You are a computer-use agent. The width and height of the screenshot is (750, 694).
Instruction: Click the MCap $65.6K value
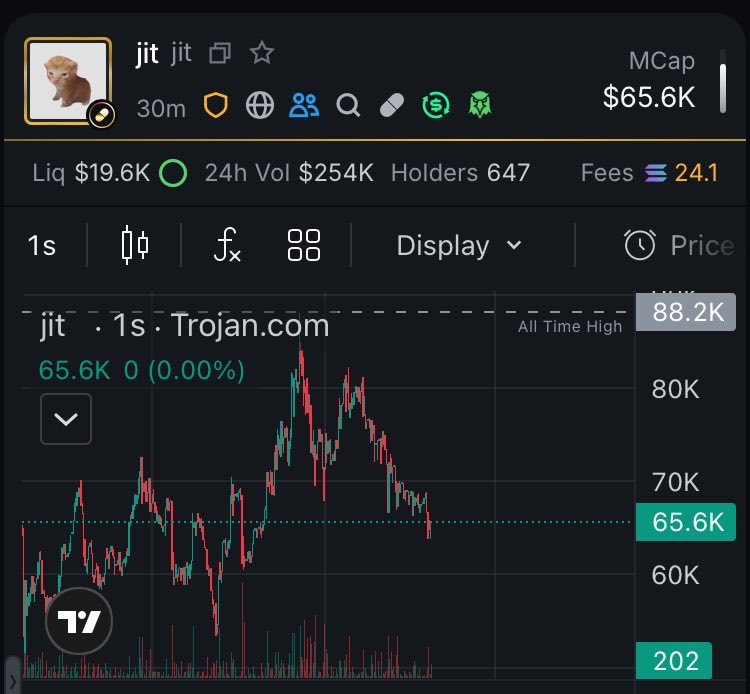(x=649, y=97)
